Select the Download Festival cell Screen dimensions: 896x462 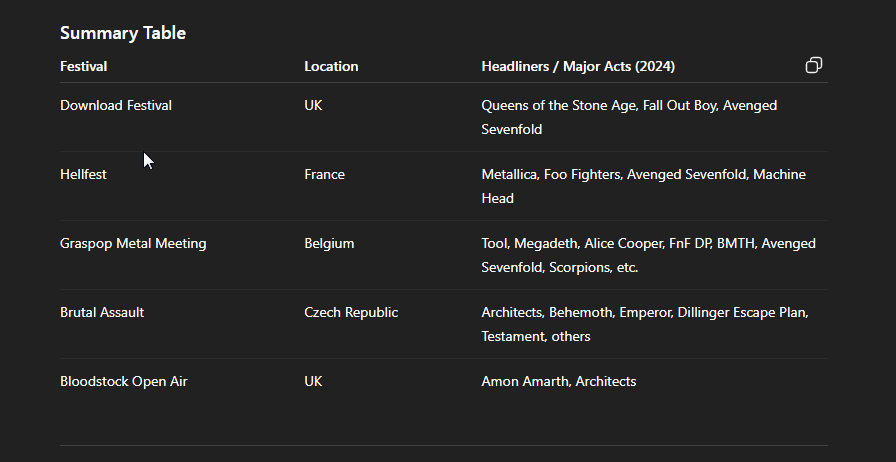pyautogui.click(x=116, y=105)
